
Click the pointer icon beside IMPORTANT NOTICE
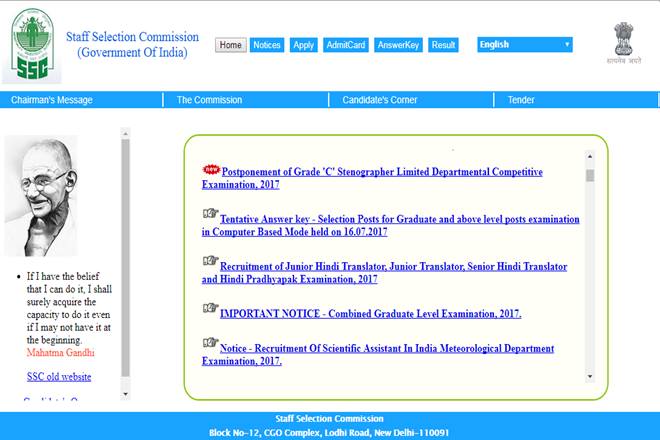(210, 309)
